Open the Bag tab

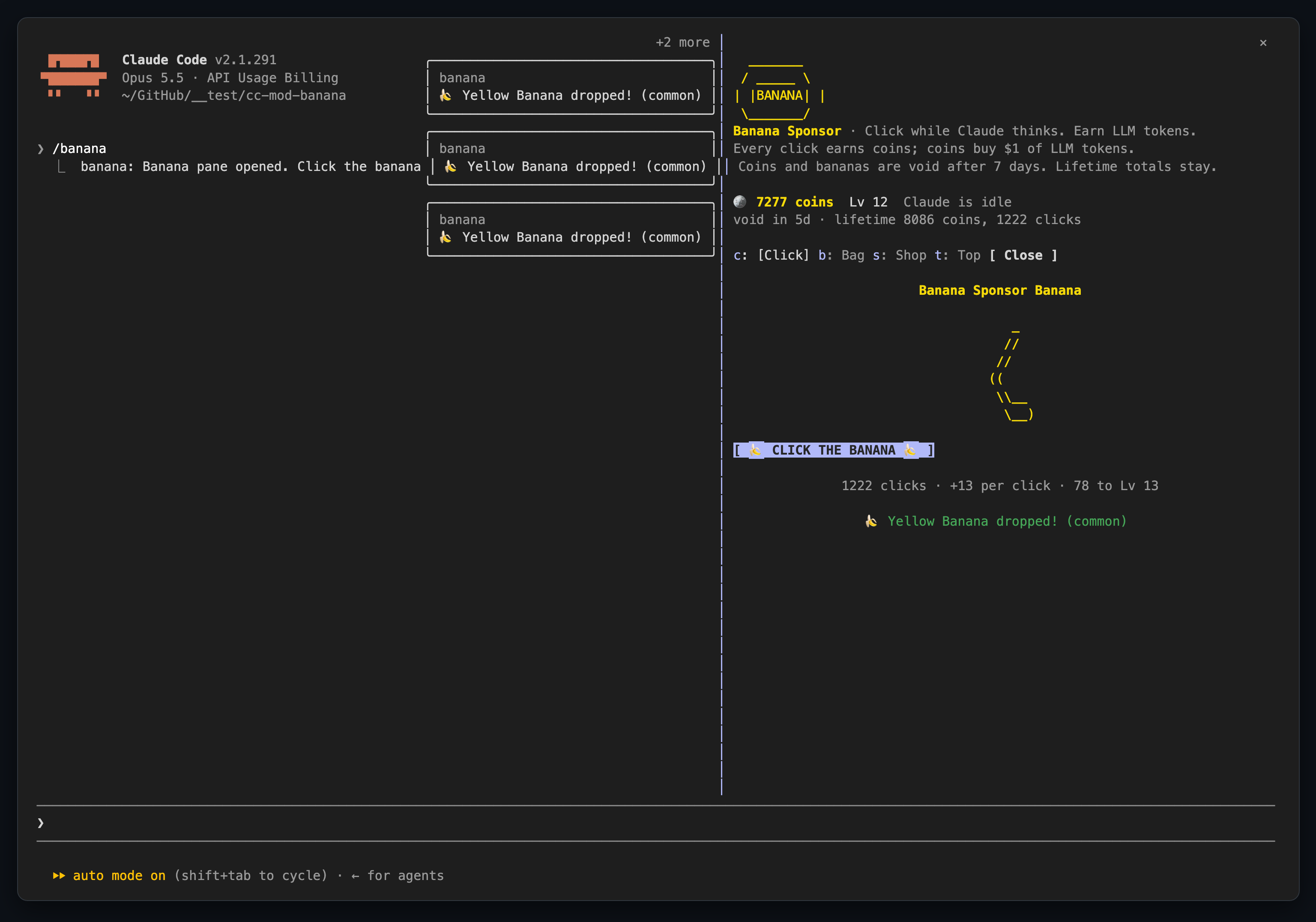852,255
